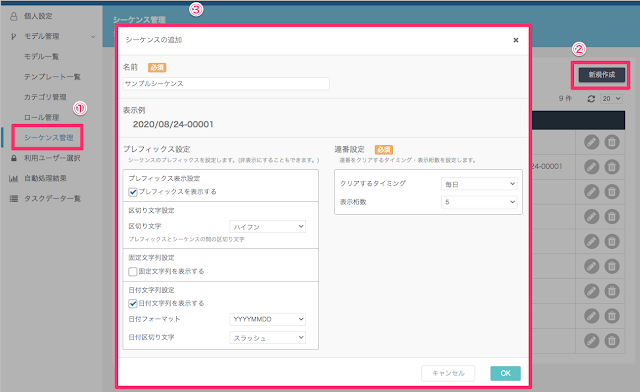Viewport: 640px width, 392px height.
Task: Delete the row showing 24-00001
Action: click(x=612, y=167)
